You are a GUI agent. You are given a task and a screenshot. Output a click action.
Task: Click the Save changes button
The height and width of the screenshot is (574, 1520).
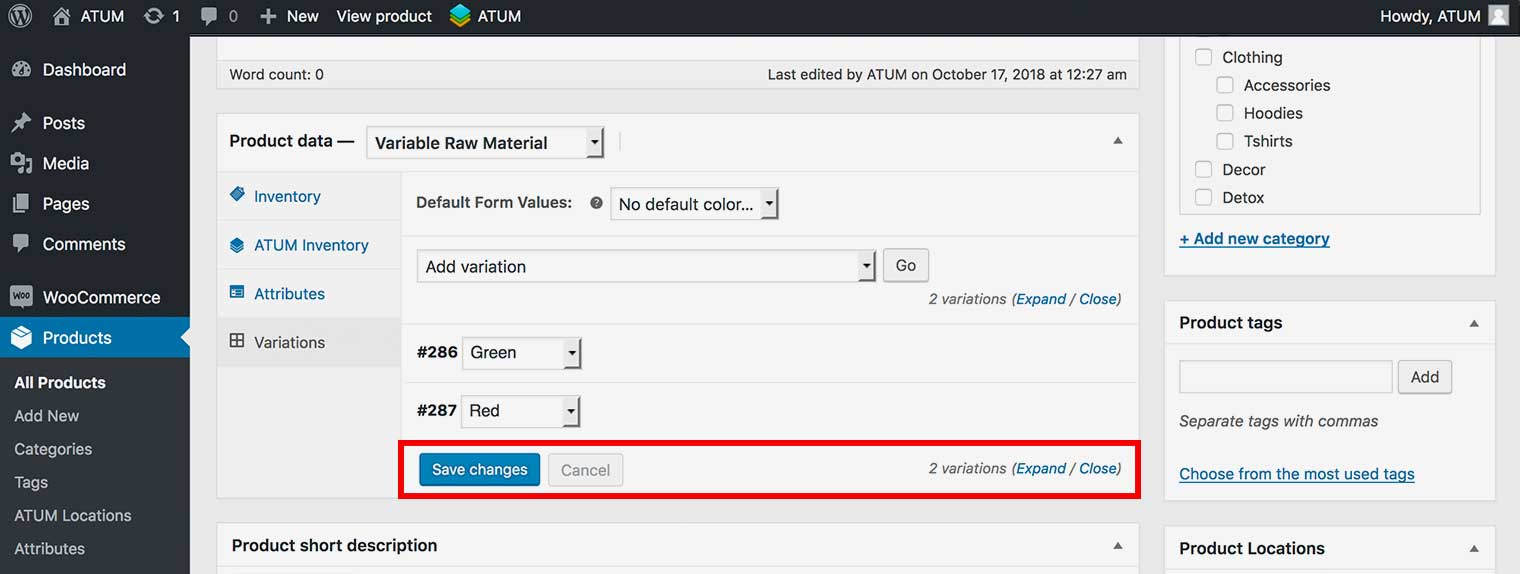(479, 469)
